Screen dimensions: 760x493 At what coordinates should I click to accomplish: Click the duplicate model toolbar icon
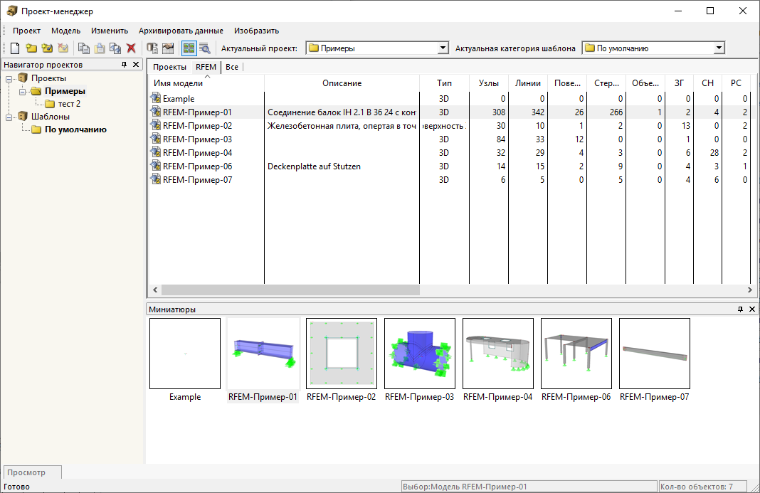[115, 48]
